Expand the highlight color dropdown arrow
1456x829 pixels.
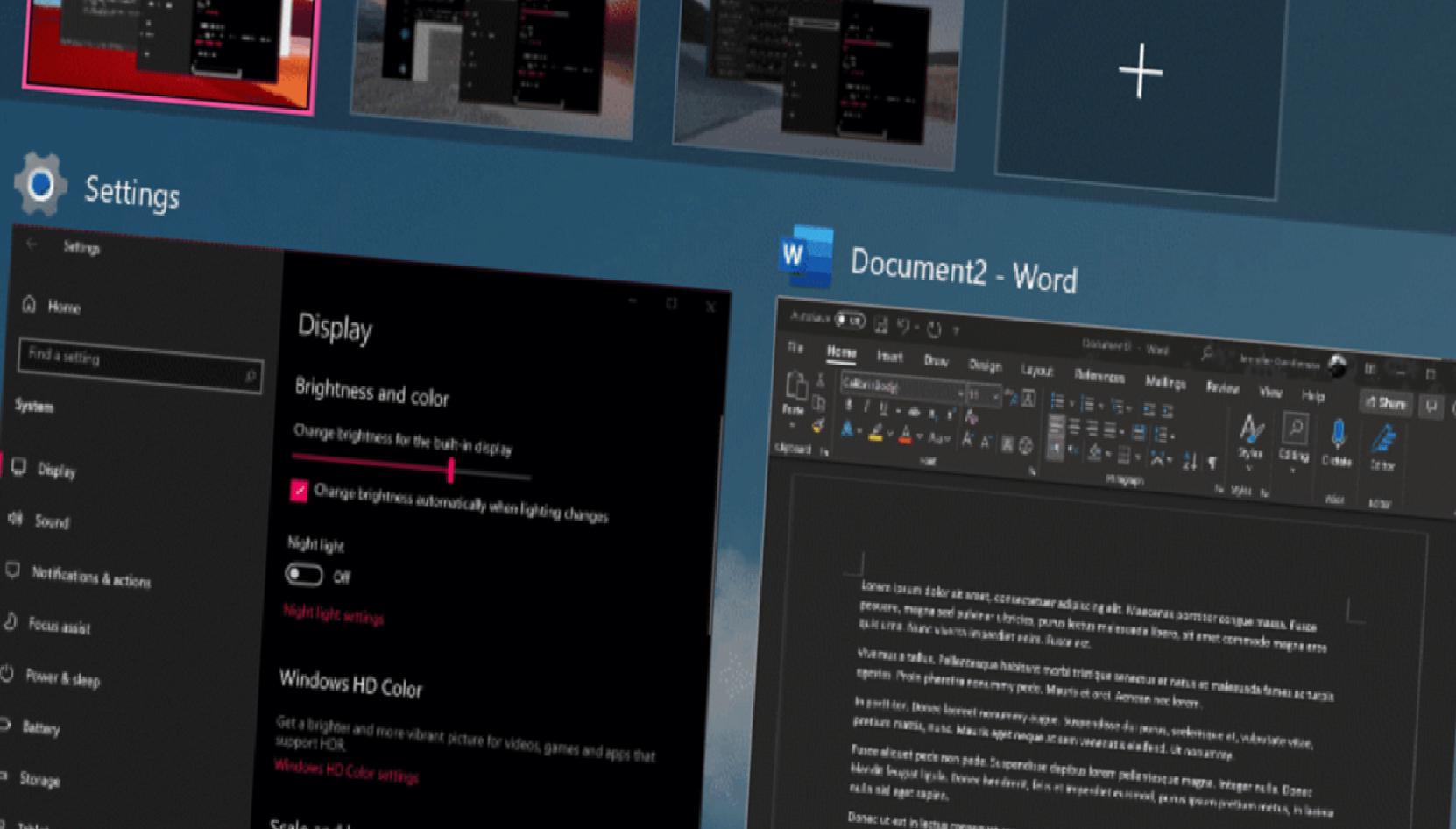[x=889, y=434]
